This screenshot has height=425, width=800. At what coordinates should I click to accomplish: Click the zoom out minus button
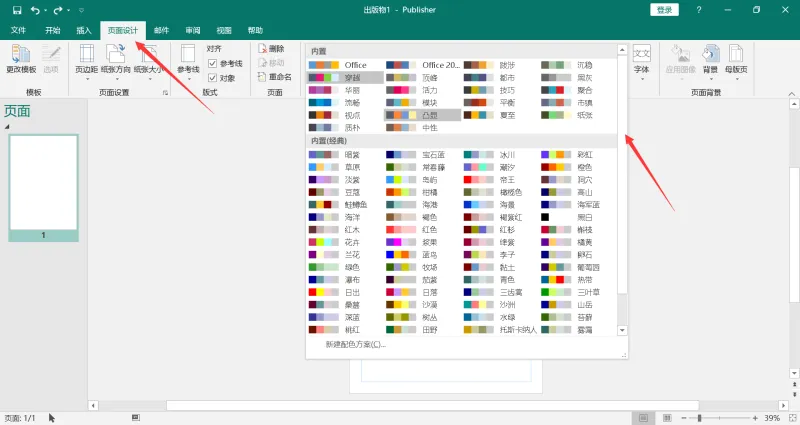(684, 418)
